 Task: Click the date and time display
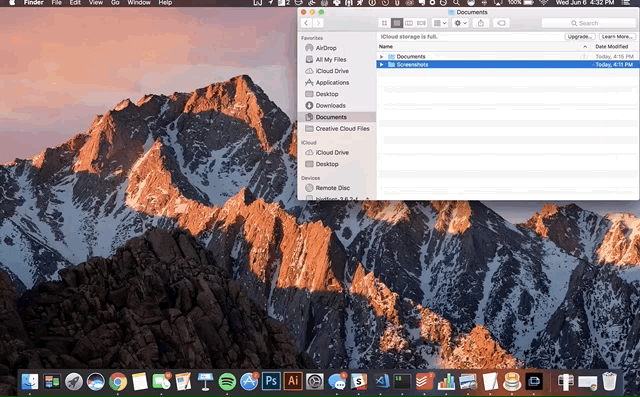pos(584,2)
